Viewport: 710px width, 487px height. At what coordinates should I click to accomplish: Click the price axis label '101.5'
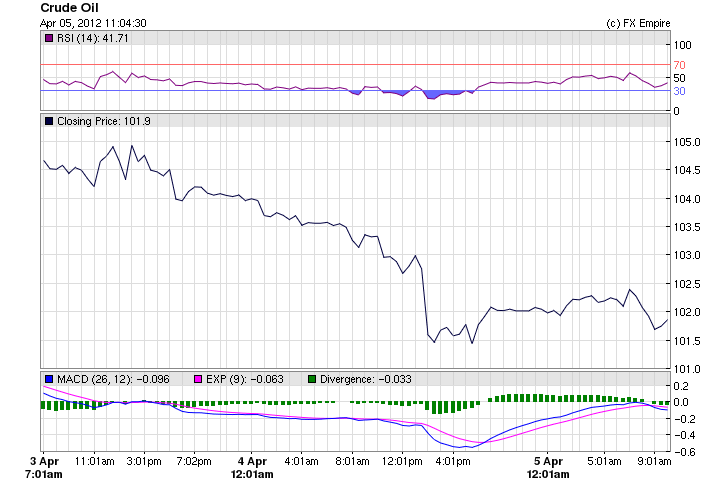click(x=687, y=341)
